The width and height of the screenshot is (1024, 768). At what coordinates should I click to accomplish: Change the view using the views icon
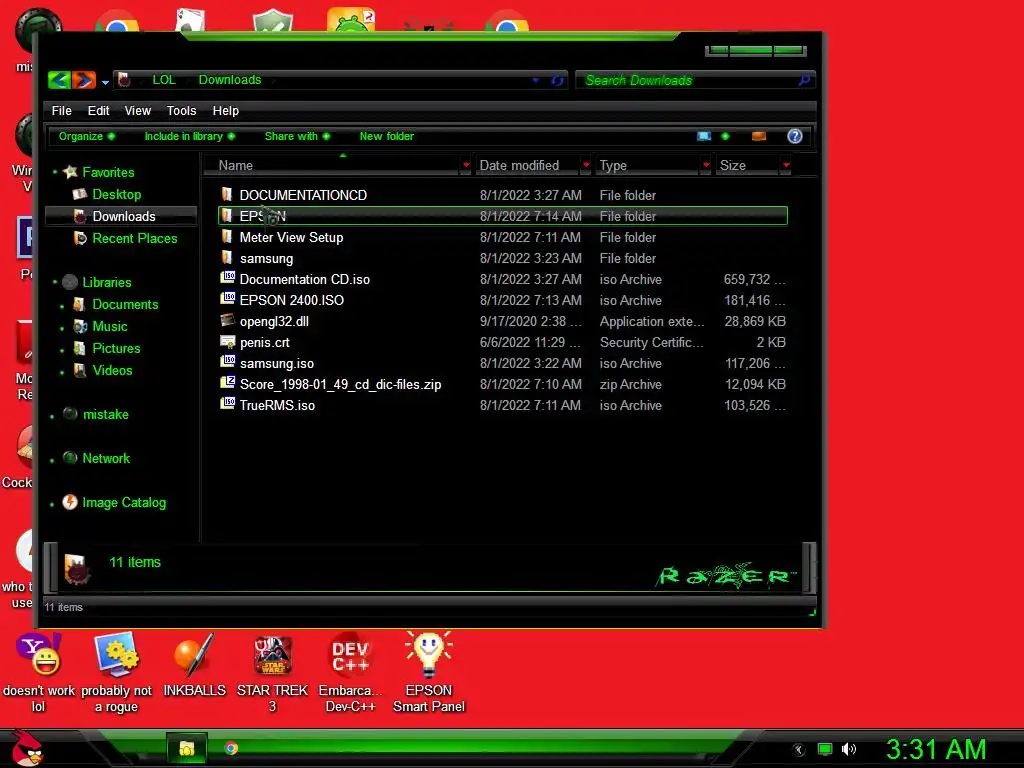tap(704, 136)
